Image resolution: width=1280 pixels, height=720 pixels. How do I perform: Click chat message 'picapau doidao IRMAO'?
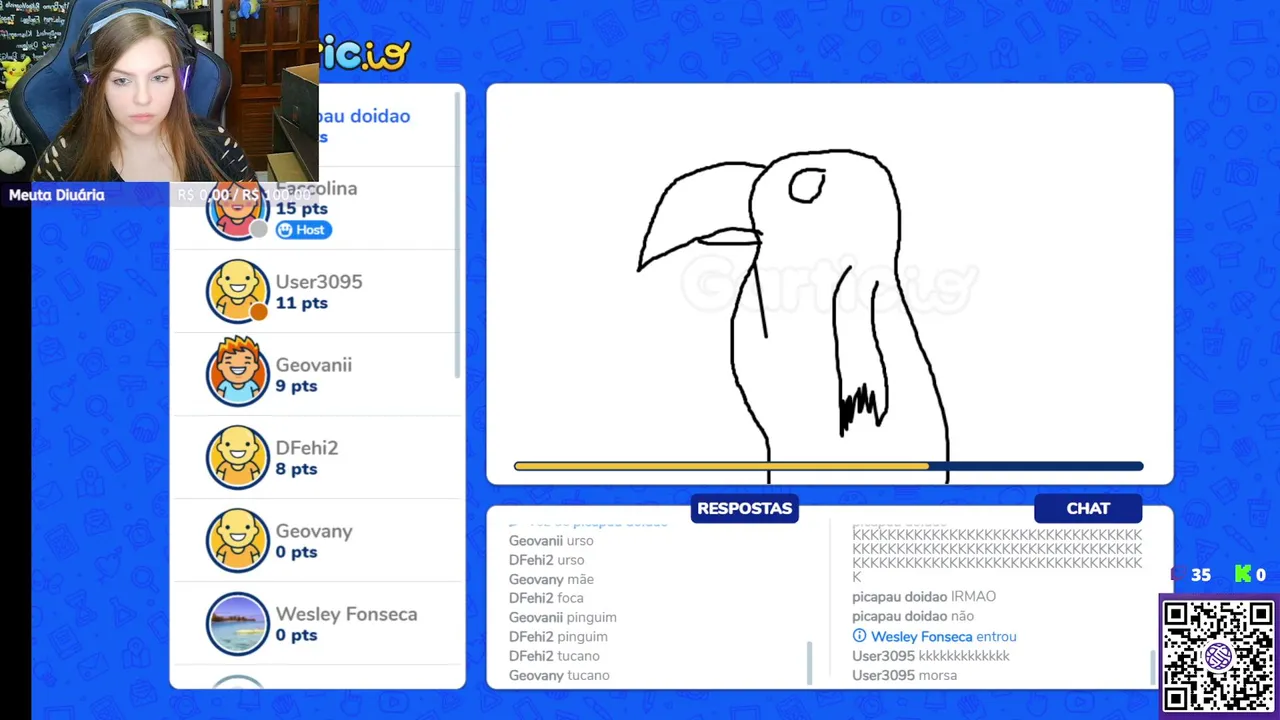click(924, 597)
